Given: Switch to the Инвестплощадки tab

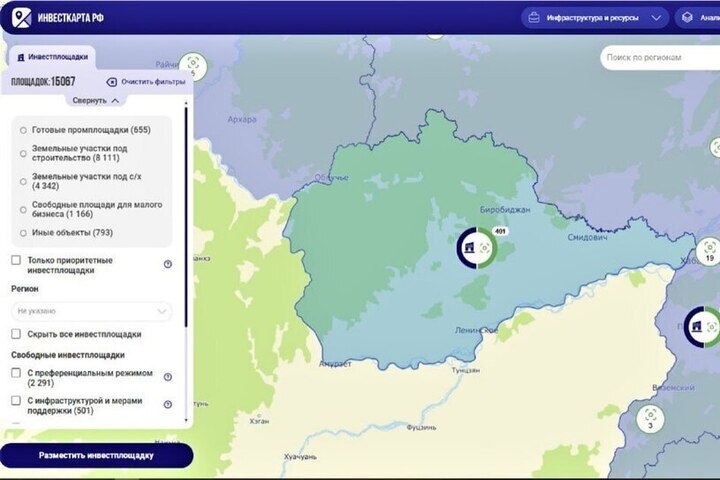Looking at the screenshot, I should pyautogui.click(x=52, y=57).
